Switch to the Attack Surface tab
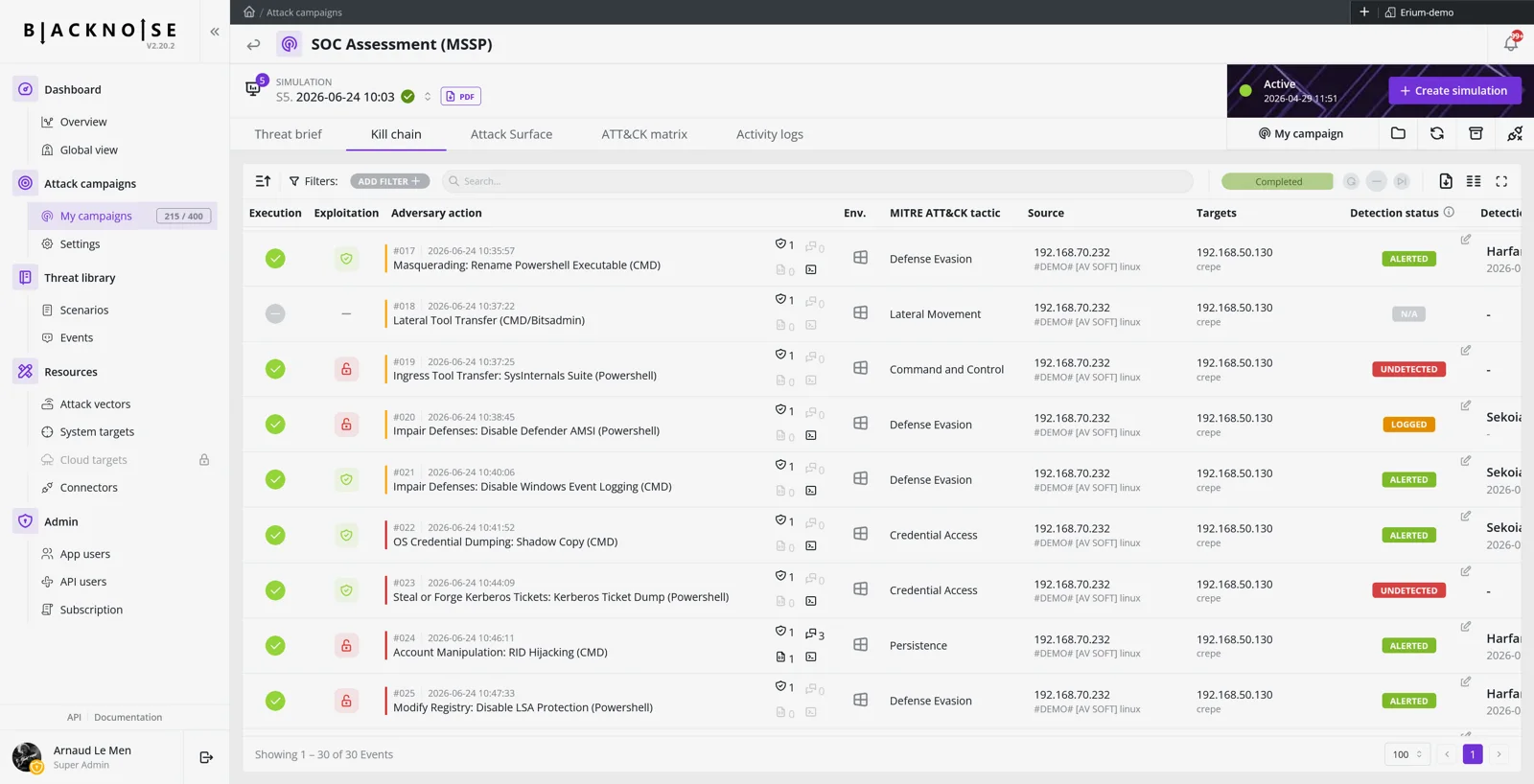Viewport: 1534px width, 784px height. tap(511, 134)
